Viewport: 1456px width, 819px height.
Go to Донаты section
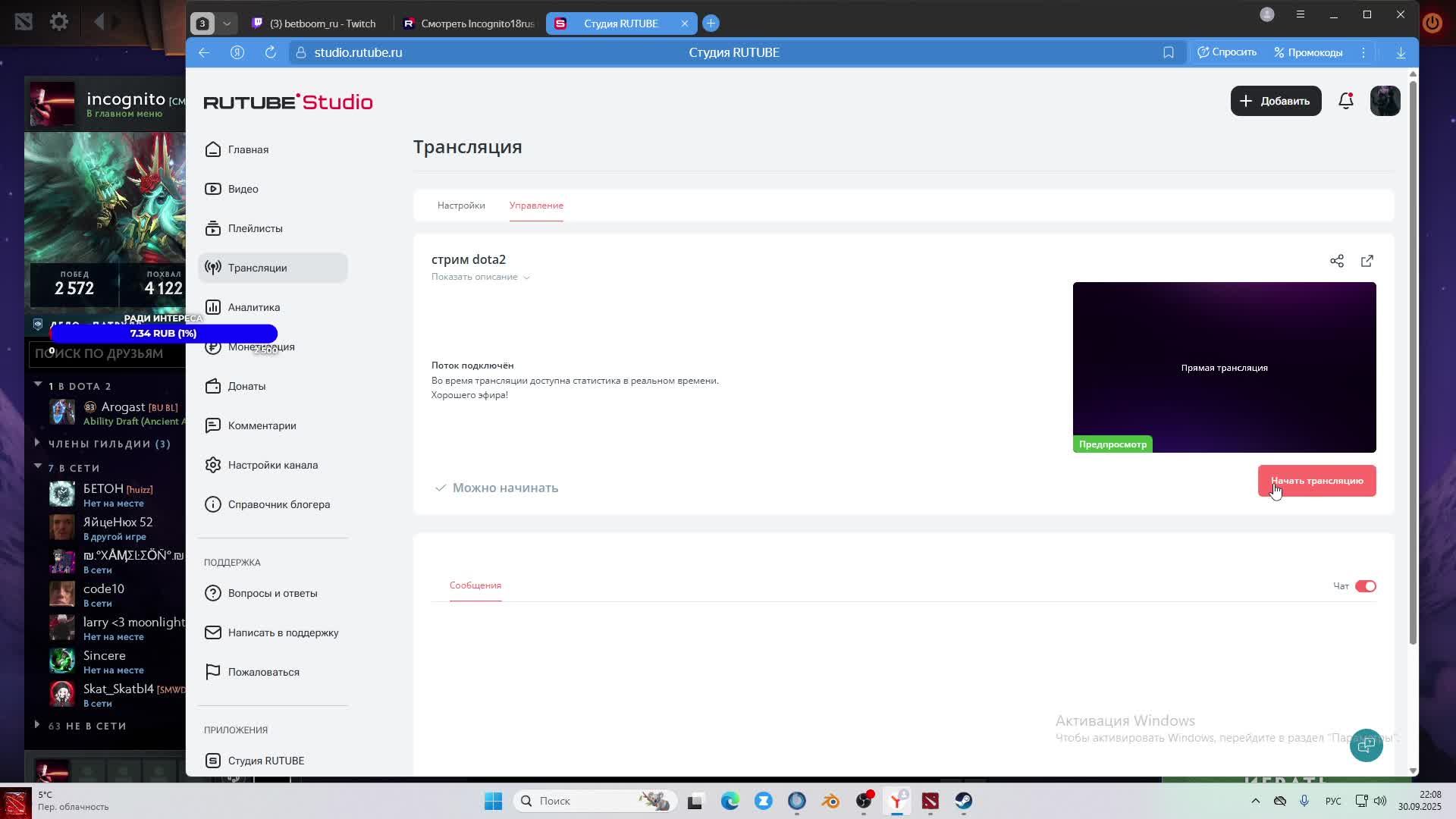[x=246, y=386]
